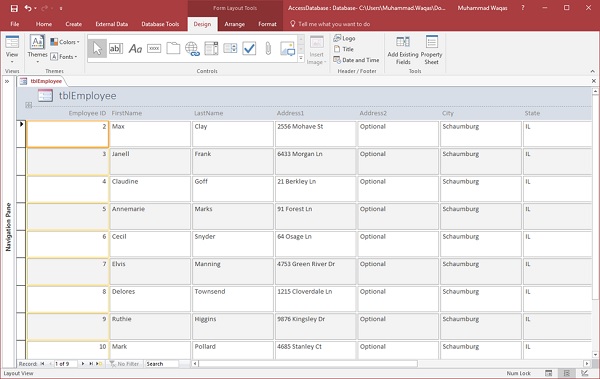
Task: Switch to the Arrange ribbon tab
Action: (x=235, y=24)
